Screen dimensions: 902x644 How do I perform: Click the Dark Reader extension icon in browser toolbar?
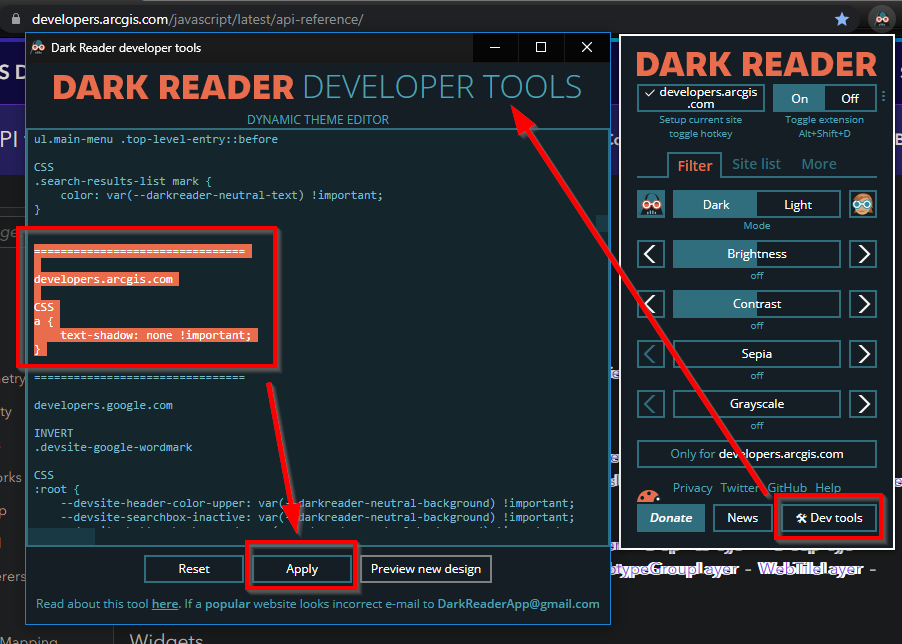882,19
